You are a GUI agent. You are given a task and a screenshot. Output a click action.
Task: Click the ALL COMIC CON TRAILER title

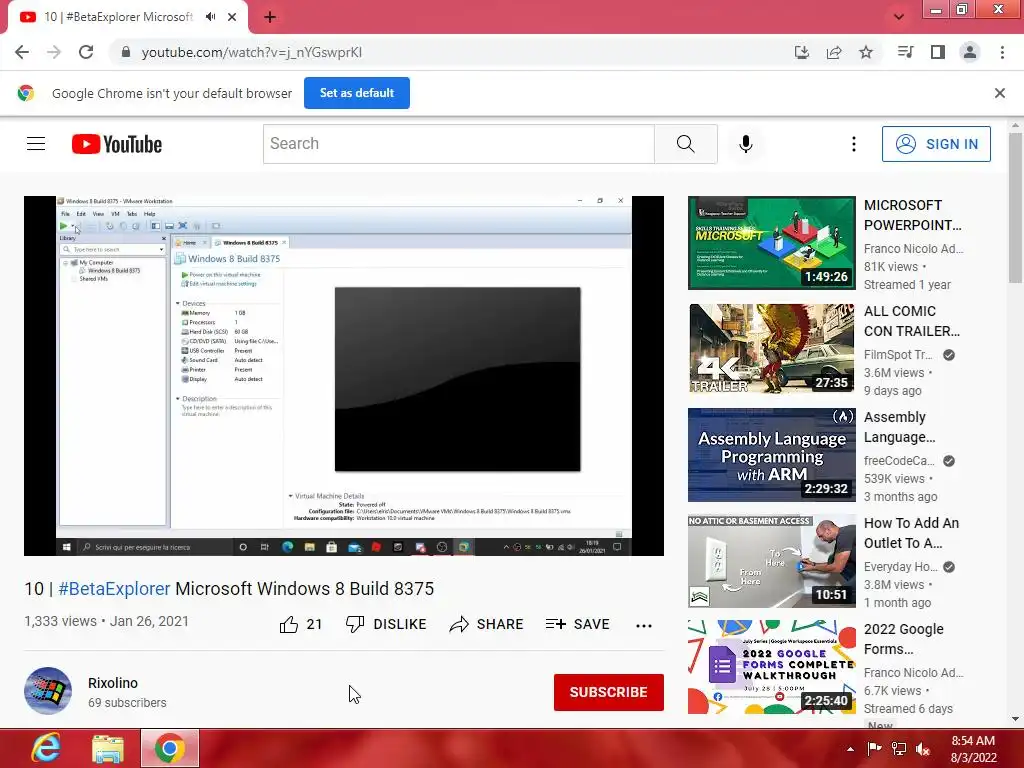pos(912,321)
